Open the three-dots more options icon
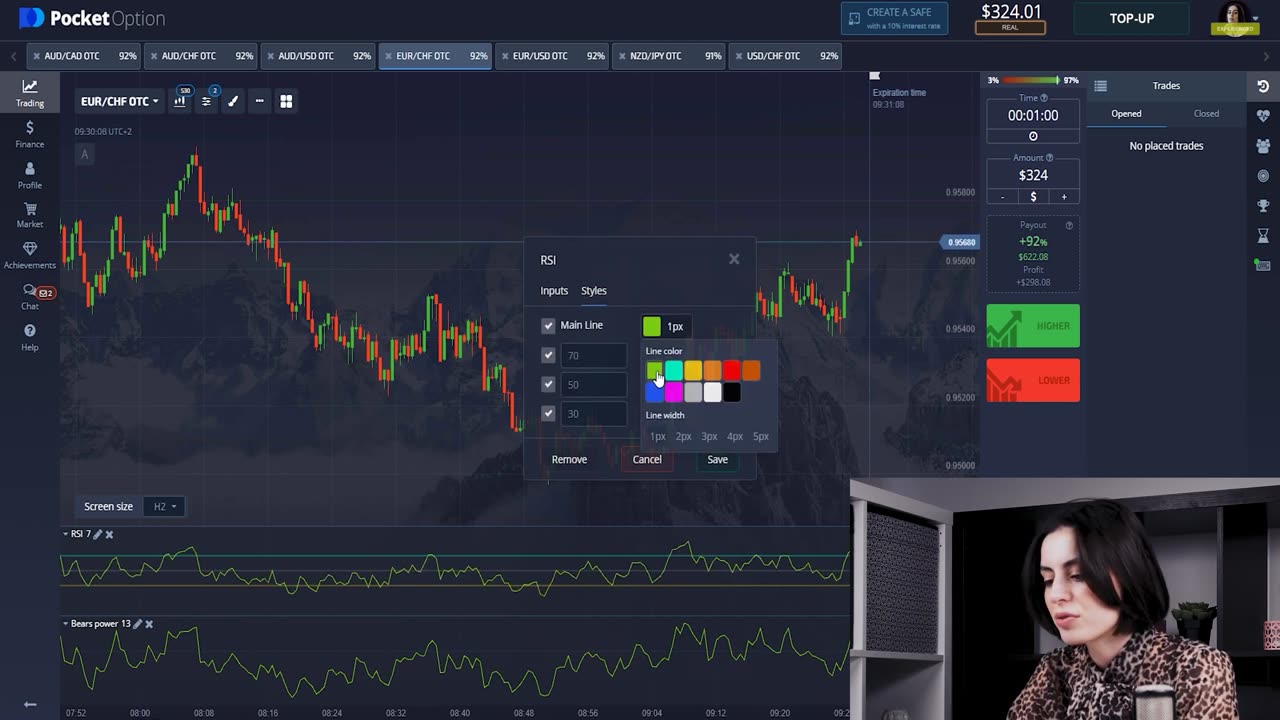Image resolution: width=1280 pixels, height=720 pixels. click(x=259, y=101)
